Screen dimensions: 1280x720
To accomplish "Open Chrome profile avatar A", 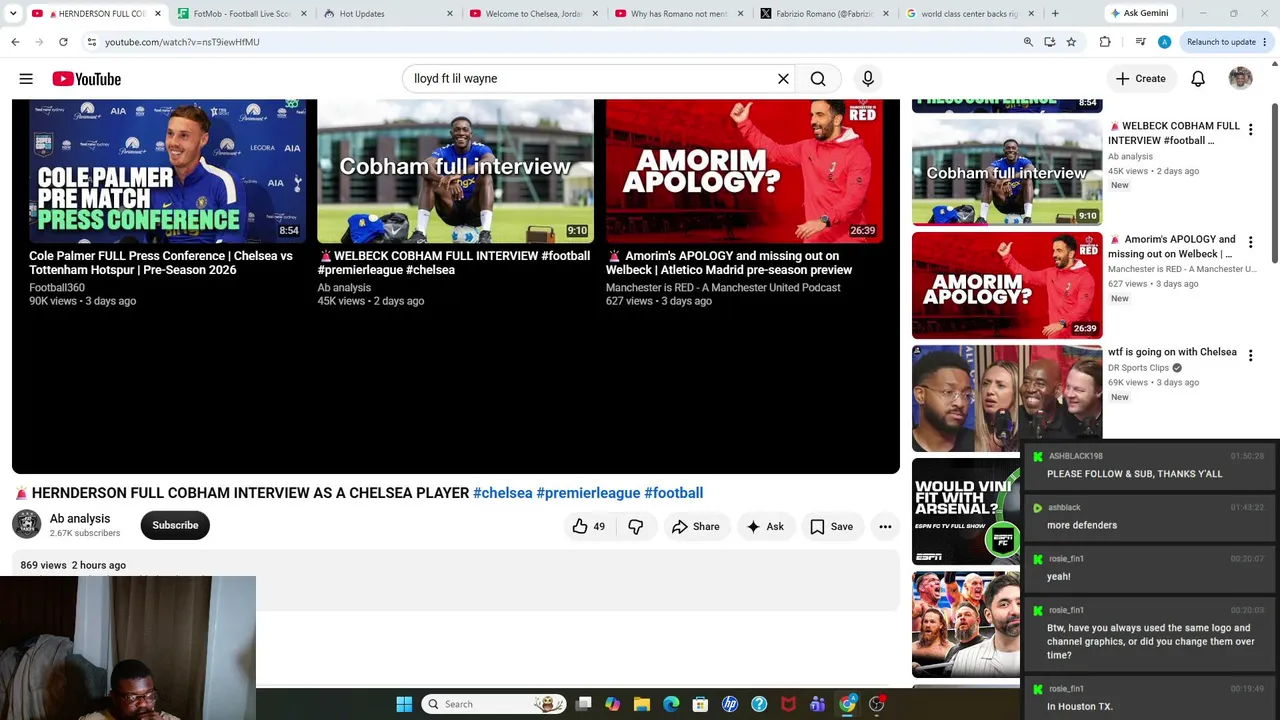I will pyautogui.click(x=1164, y=42).
